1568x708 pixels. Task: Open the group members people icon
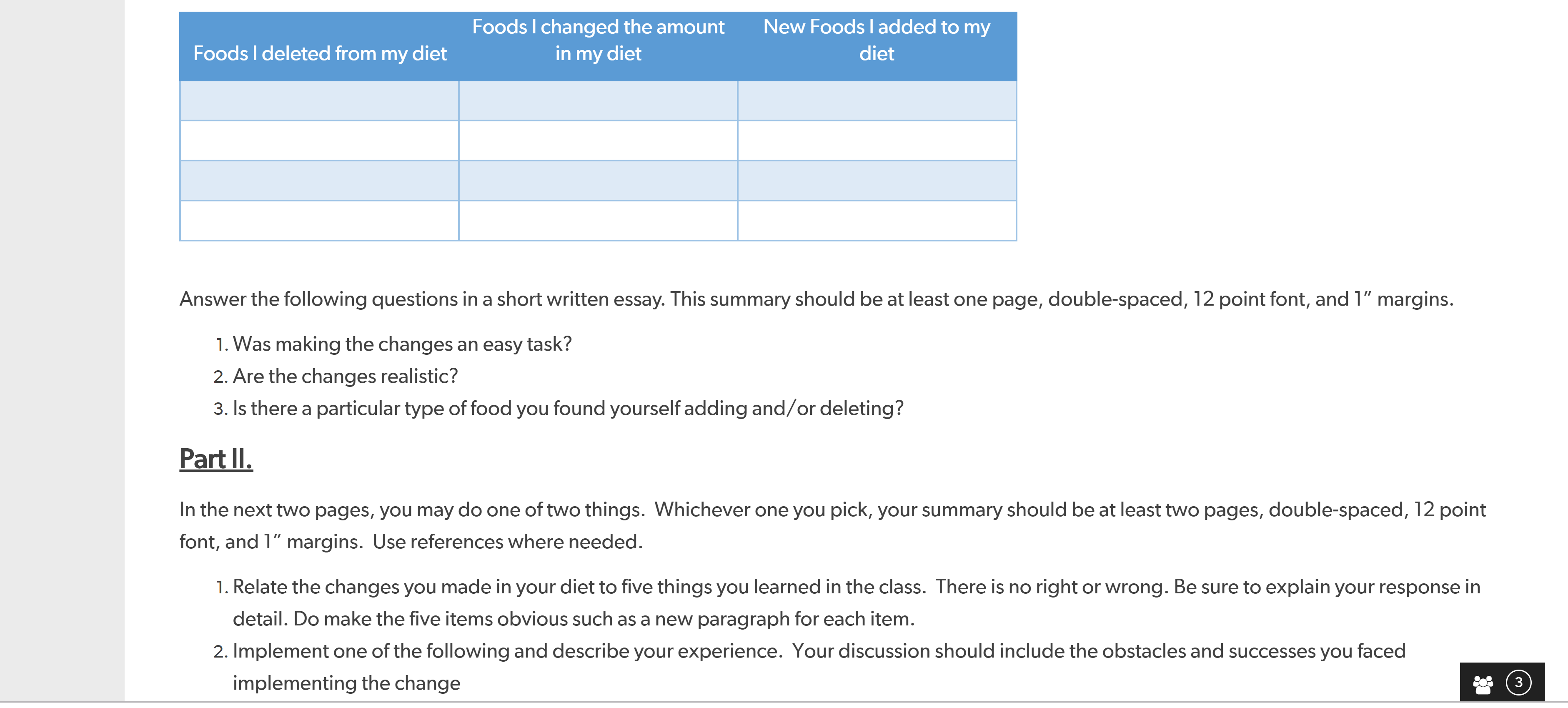[1482, 684]
